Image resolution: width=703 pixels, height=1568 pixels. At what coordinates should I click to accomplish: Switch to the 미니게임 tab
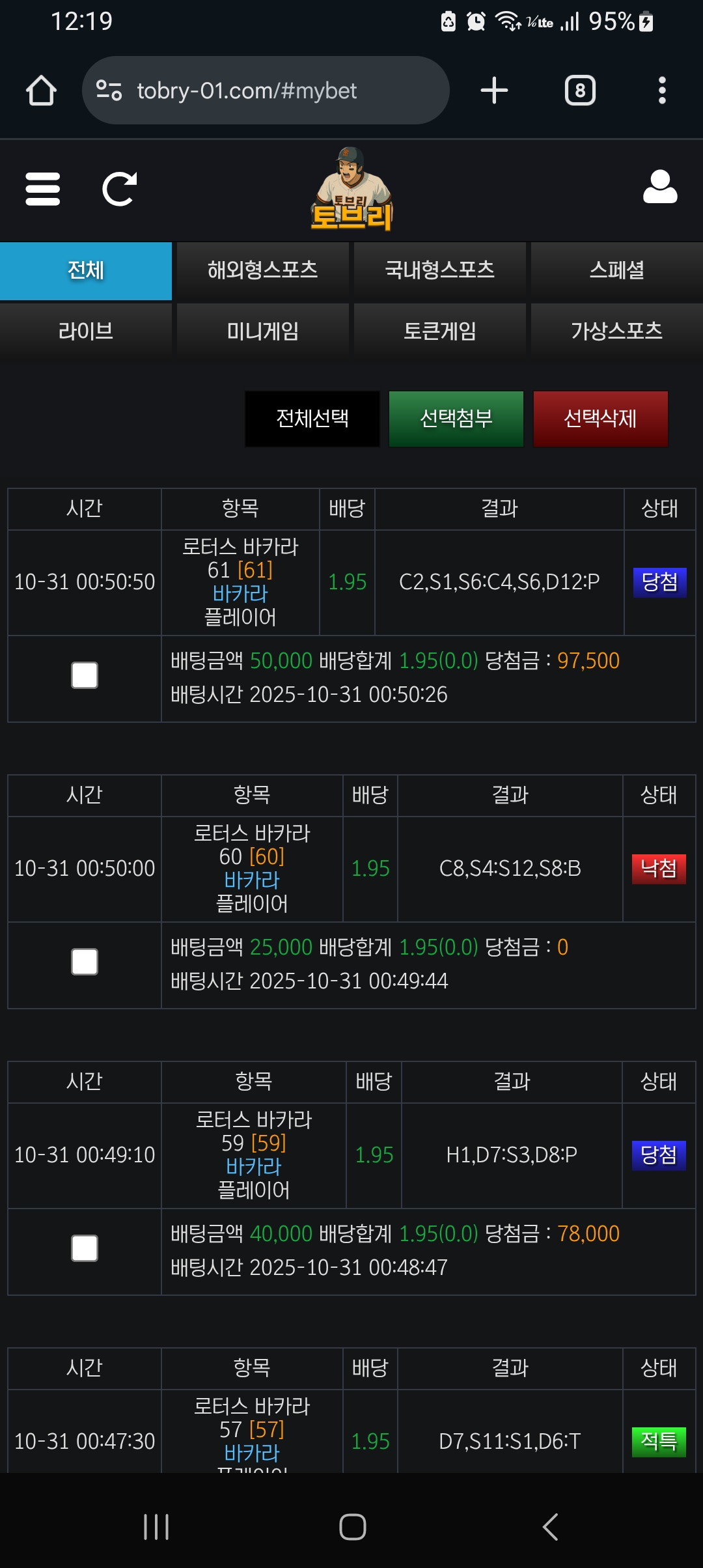coord(262,331)
